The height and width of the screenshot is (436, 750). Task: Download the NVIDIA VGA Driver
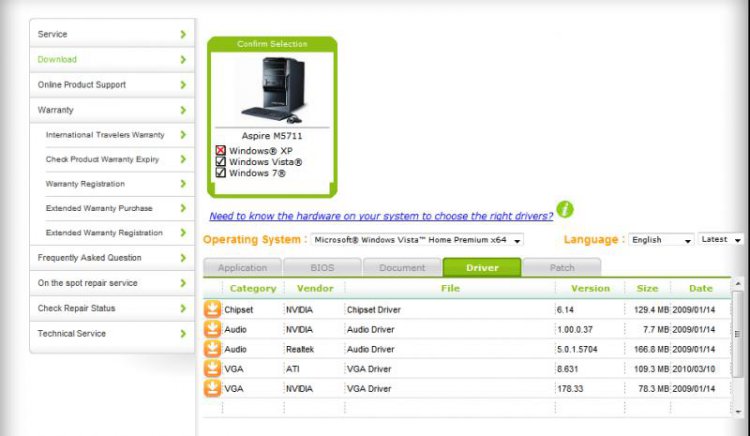(x=212, y=388)
